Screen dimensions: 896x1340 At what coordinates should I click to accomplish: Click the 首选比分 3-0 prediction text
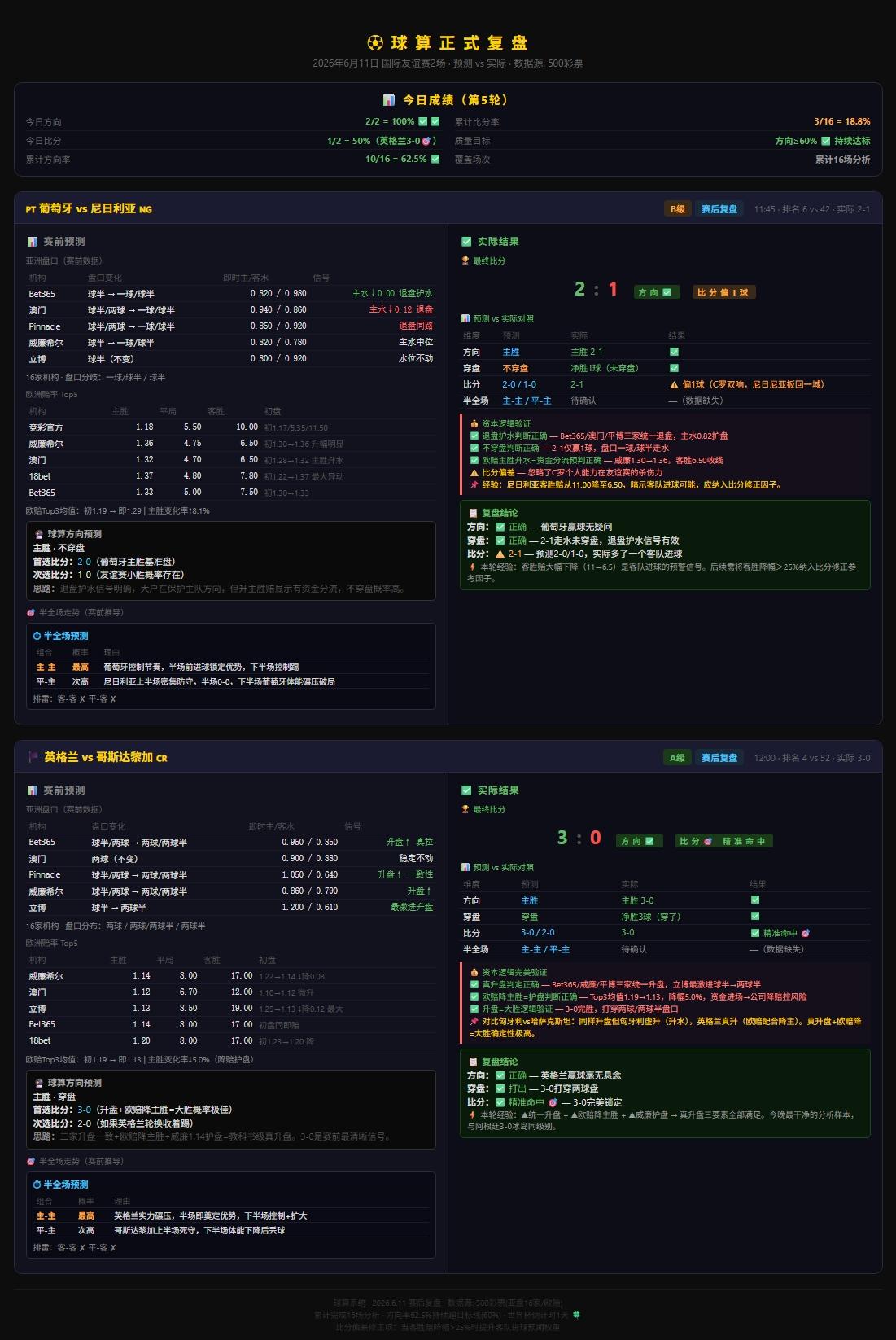tap(133, 1110)
